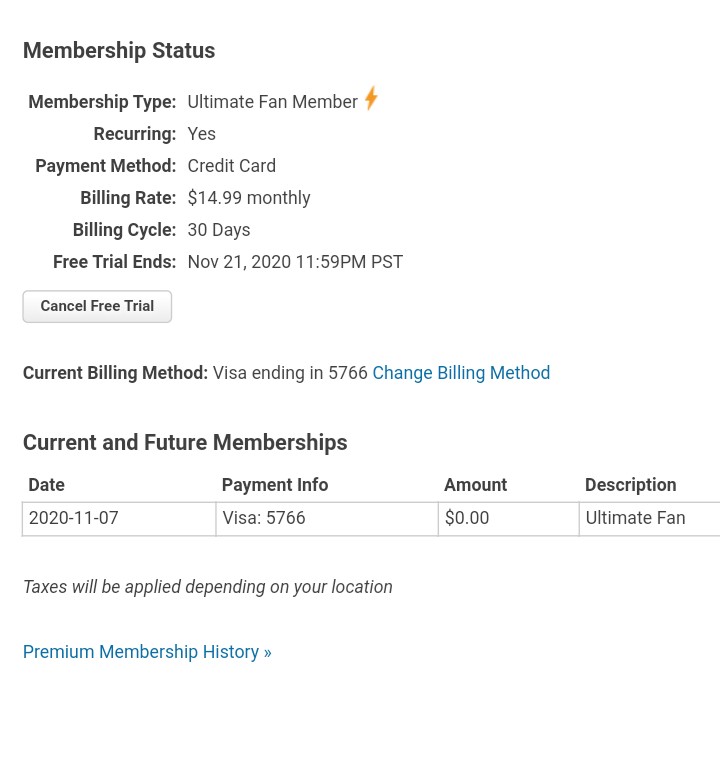Open the Change Billing Method link
This screenshot has height=775, width=720.
coord(461,373)
